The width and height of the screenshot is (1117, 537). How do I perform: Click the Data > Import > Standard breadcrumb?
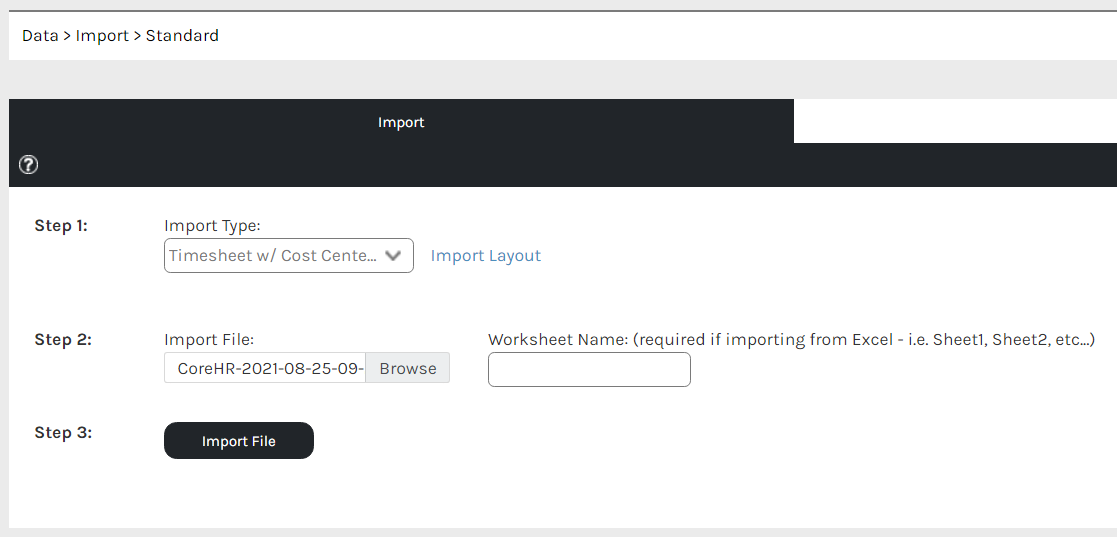pyautogui.click(x=120, y=36)
